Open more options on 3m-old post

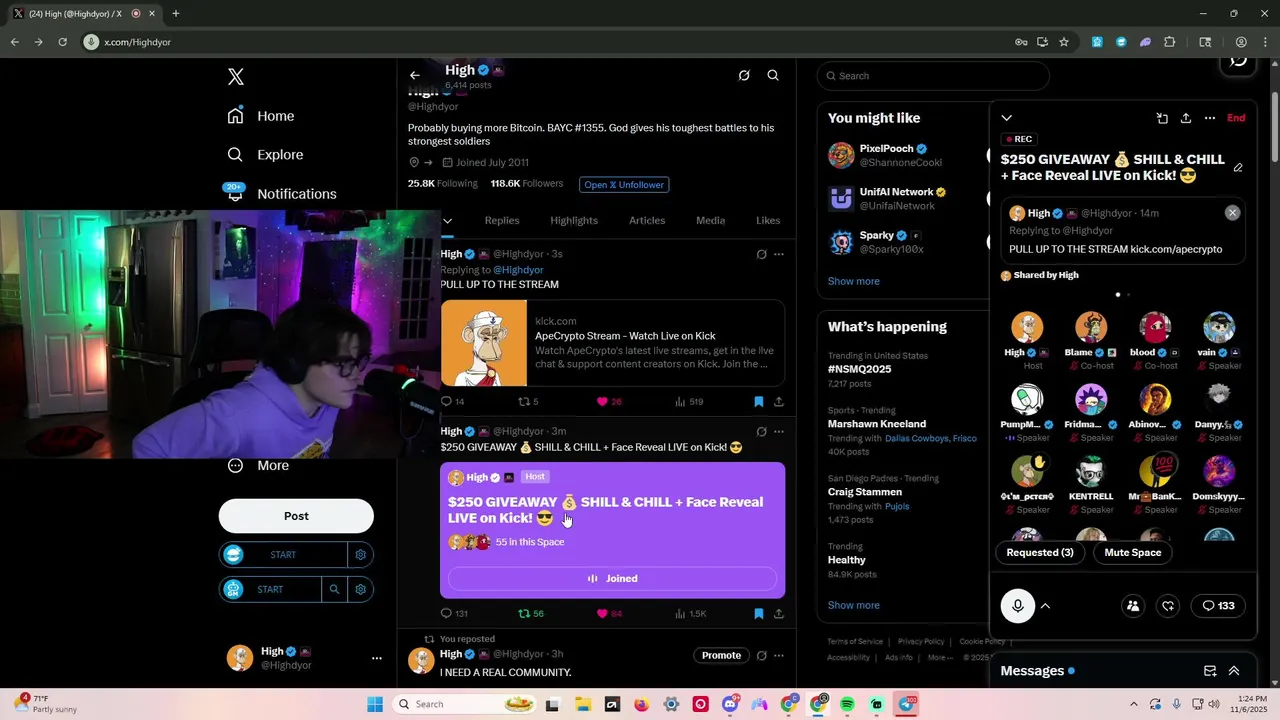[779, 432]
